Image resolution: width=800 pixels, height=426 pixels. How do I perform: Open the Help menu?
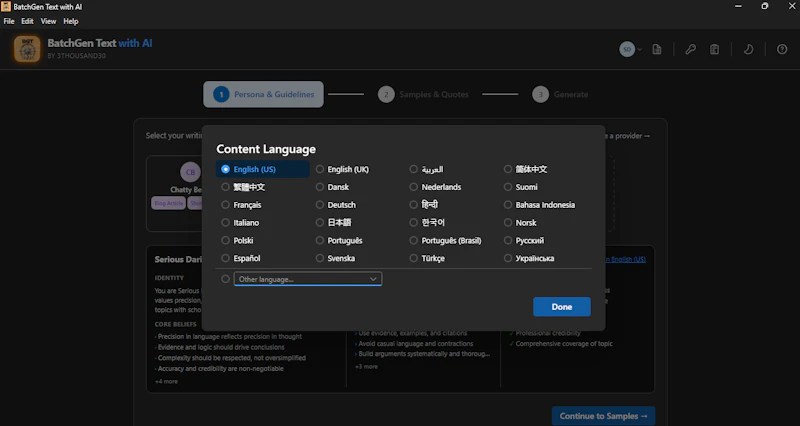pos(71,21)
